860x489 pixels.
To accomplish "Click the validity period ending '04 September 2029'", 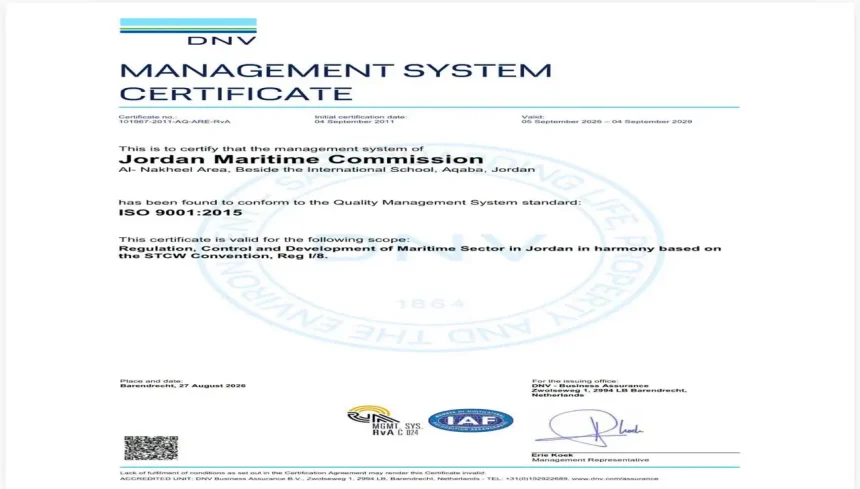I will click(x=607, y=122).
